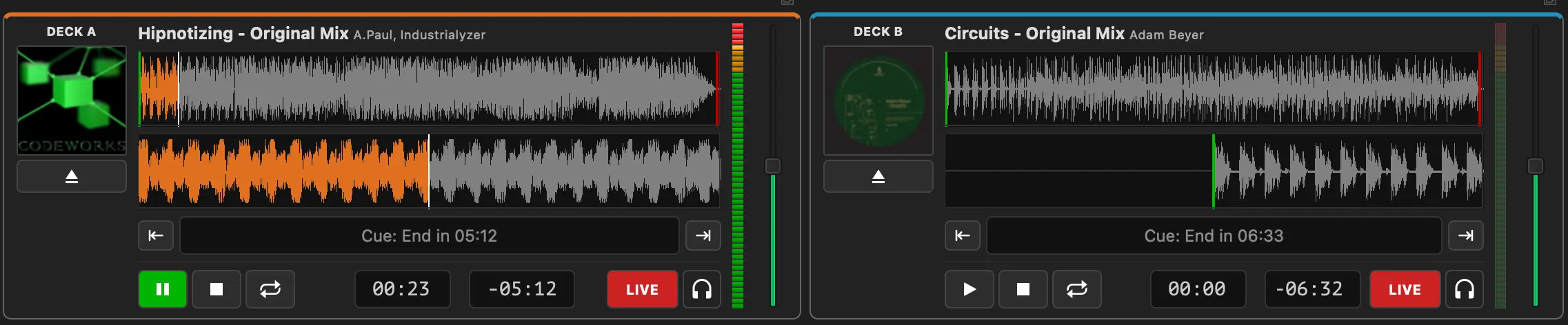1568x325 pixels.
Task: Stop Deck A playback
Action: coord(217,289)
